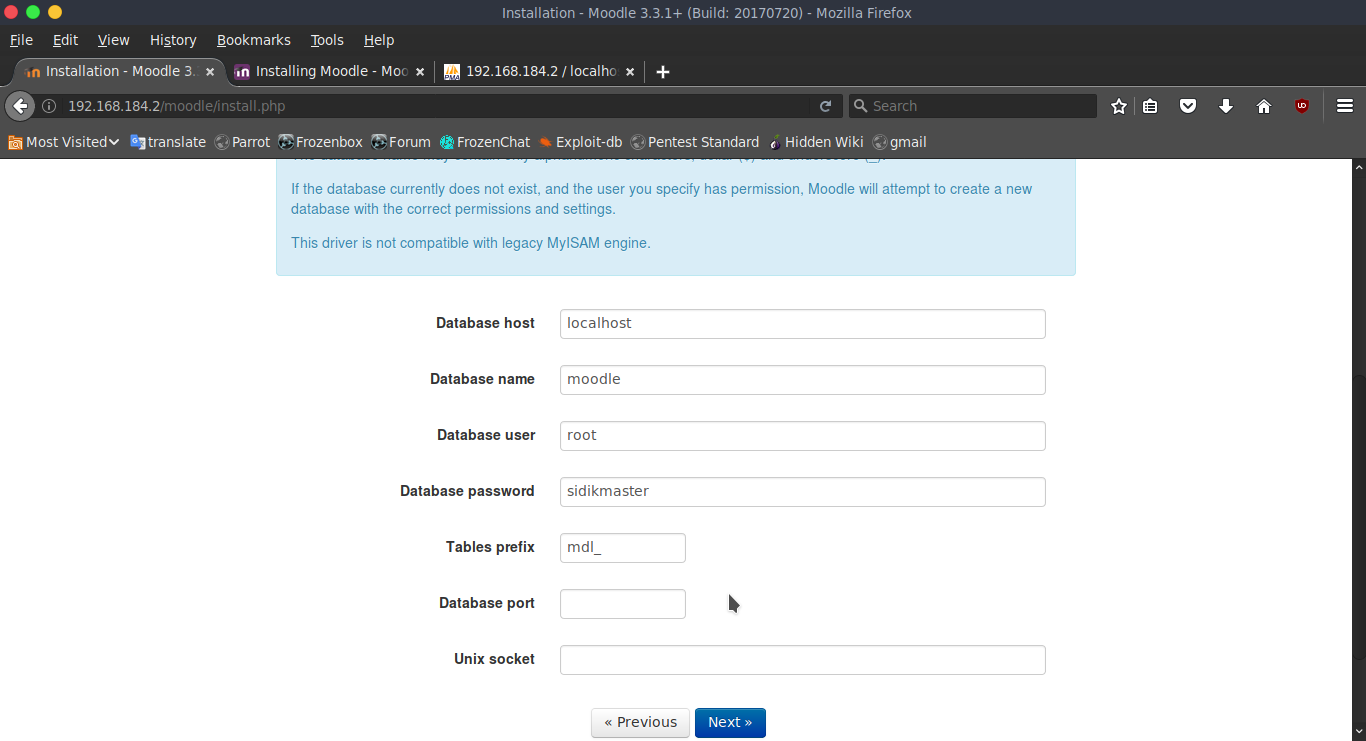Image resolution: width=1366 pixels, height=741 pixels.
Task: Click the Next » button
Action: (730, 722)
